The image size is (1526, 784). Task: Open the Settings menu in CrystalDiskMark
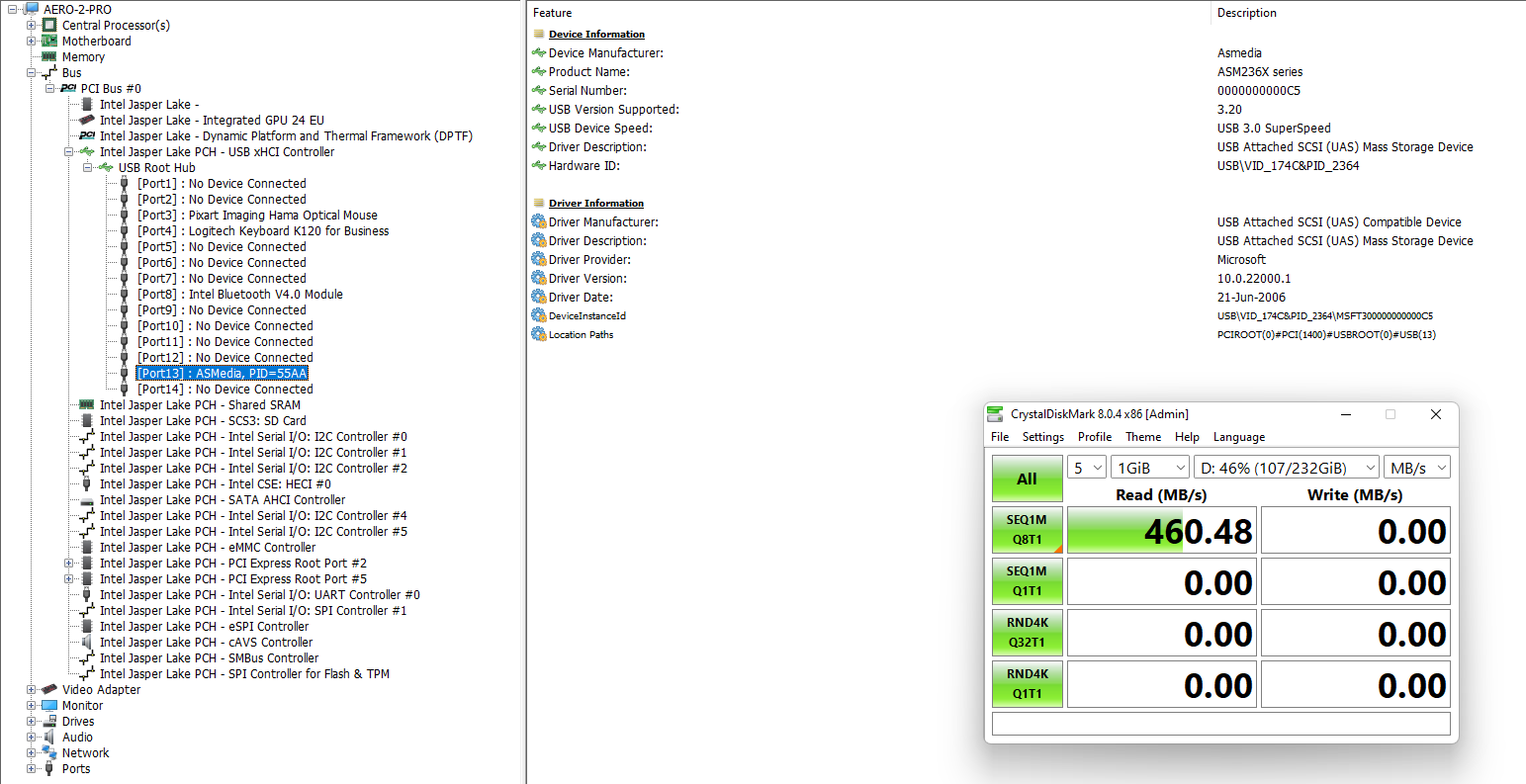click(1043, 436)
